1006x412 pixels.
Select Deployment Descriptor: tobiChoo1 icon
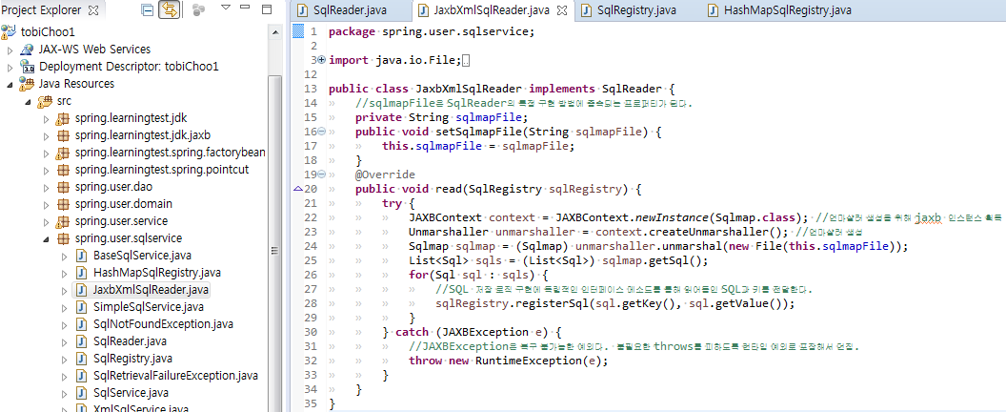[x=27, y=67]
